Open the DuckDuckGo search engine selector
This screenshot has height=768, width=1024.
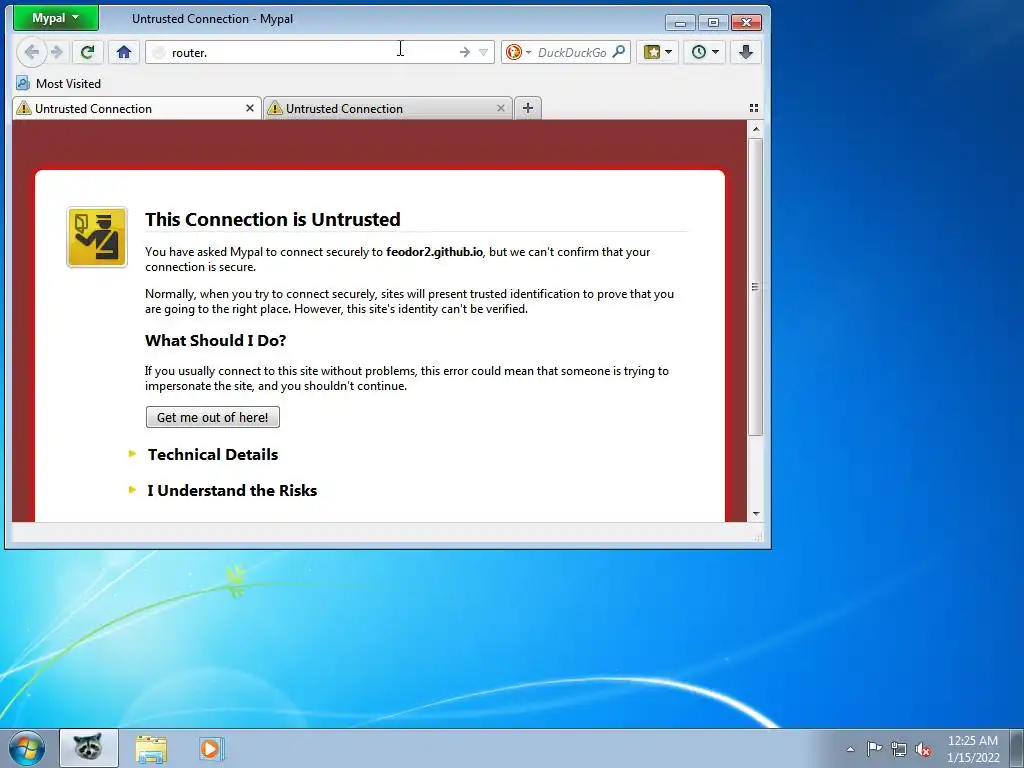tap(519, 52)
